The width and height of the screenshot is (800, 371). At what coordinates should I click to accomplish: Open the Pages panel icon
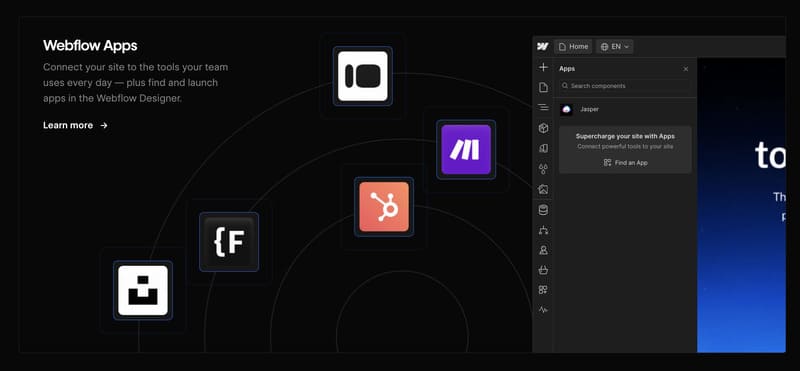pyautogui.click(x=543, y=87)
